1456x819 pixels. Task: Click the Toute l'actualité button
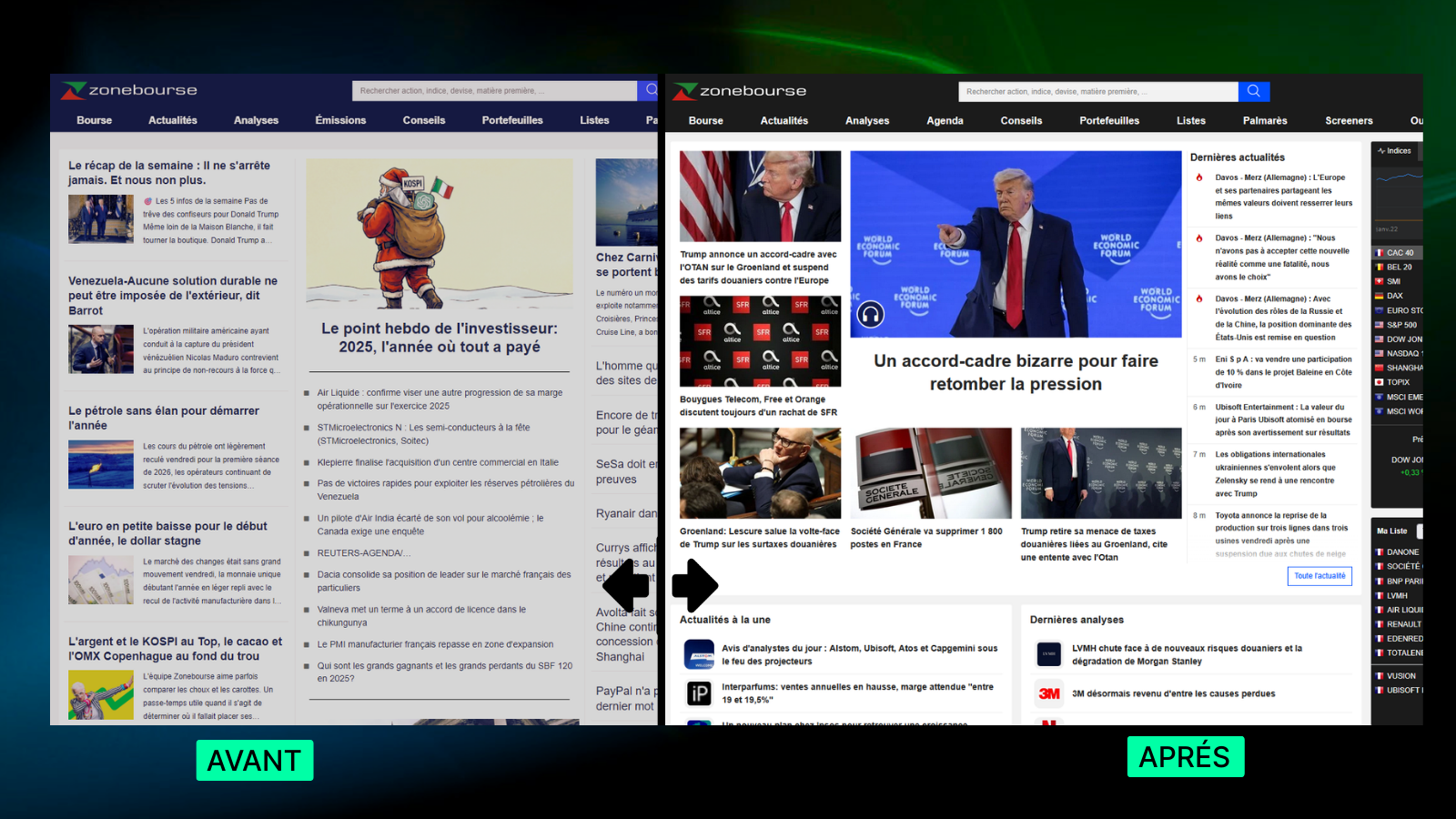(x=1319, y=576)
